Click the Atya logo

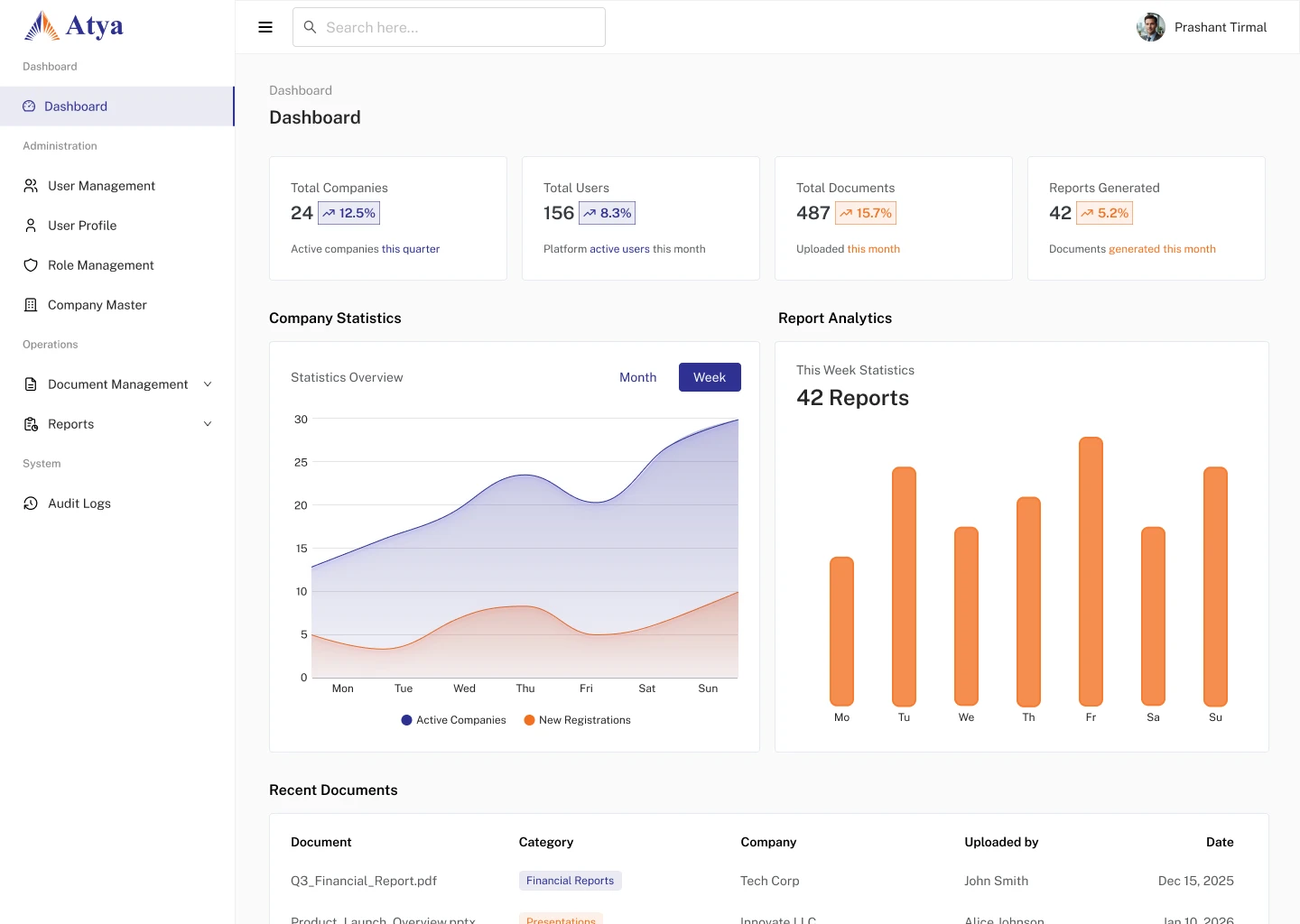73,26
